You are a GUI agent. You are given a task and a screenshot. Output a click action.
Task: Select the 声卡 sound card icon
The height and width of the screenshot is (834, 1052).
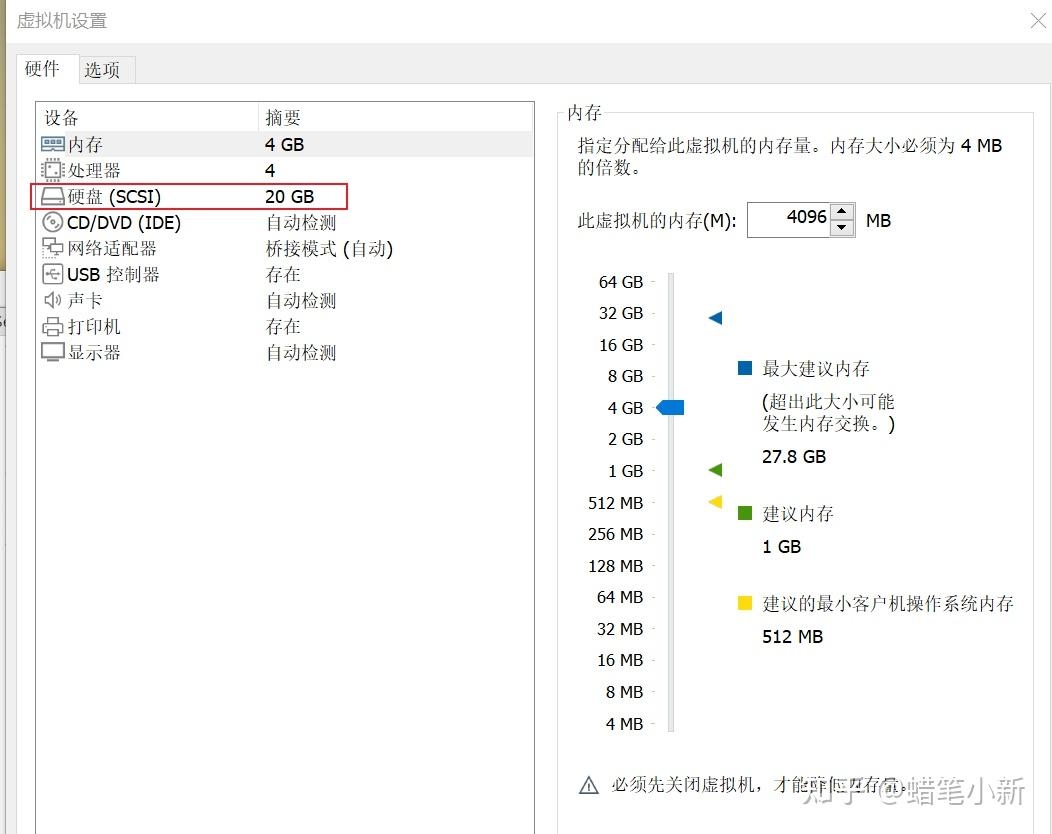coord(52,300)
